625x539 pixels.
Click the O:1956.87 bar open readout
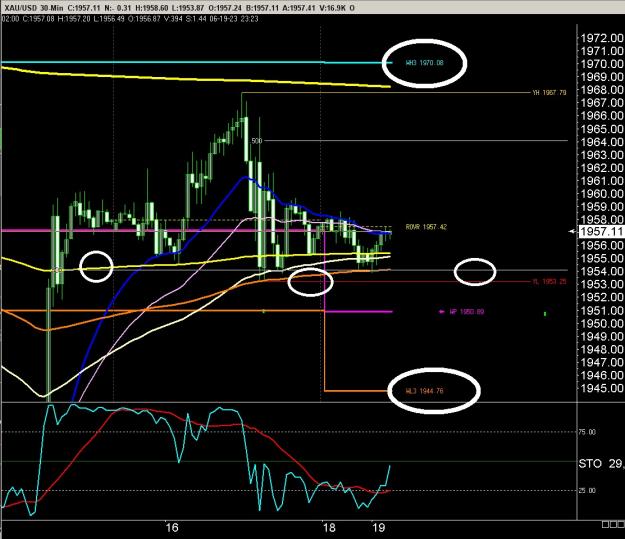pyautogui.click(x=144, y=18)
